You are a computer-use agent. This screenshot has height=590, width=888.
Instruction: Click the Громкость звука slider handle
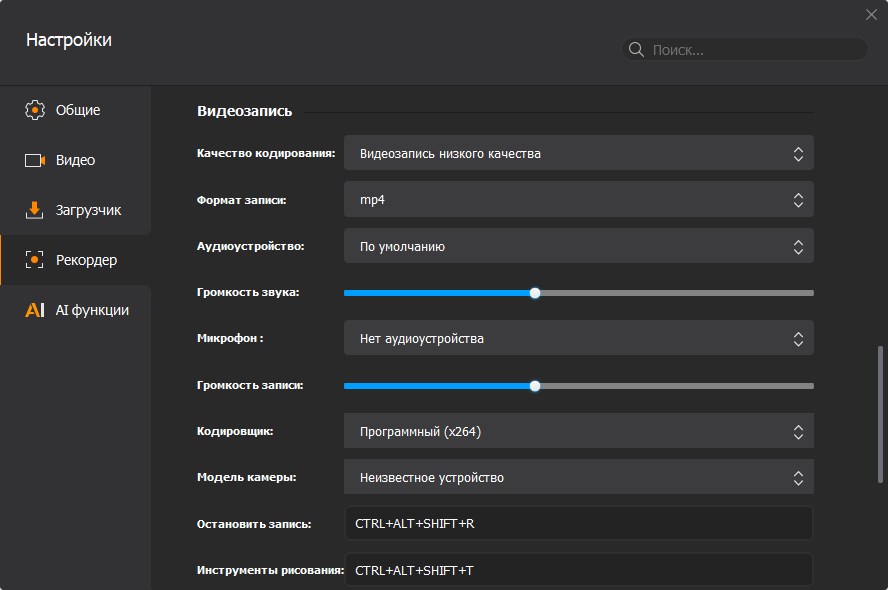pos(535,293)
